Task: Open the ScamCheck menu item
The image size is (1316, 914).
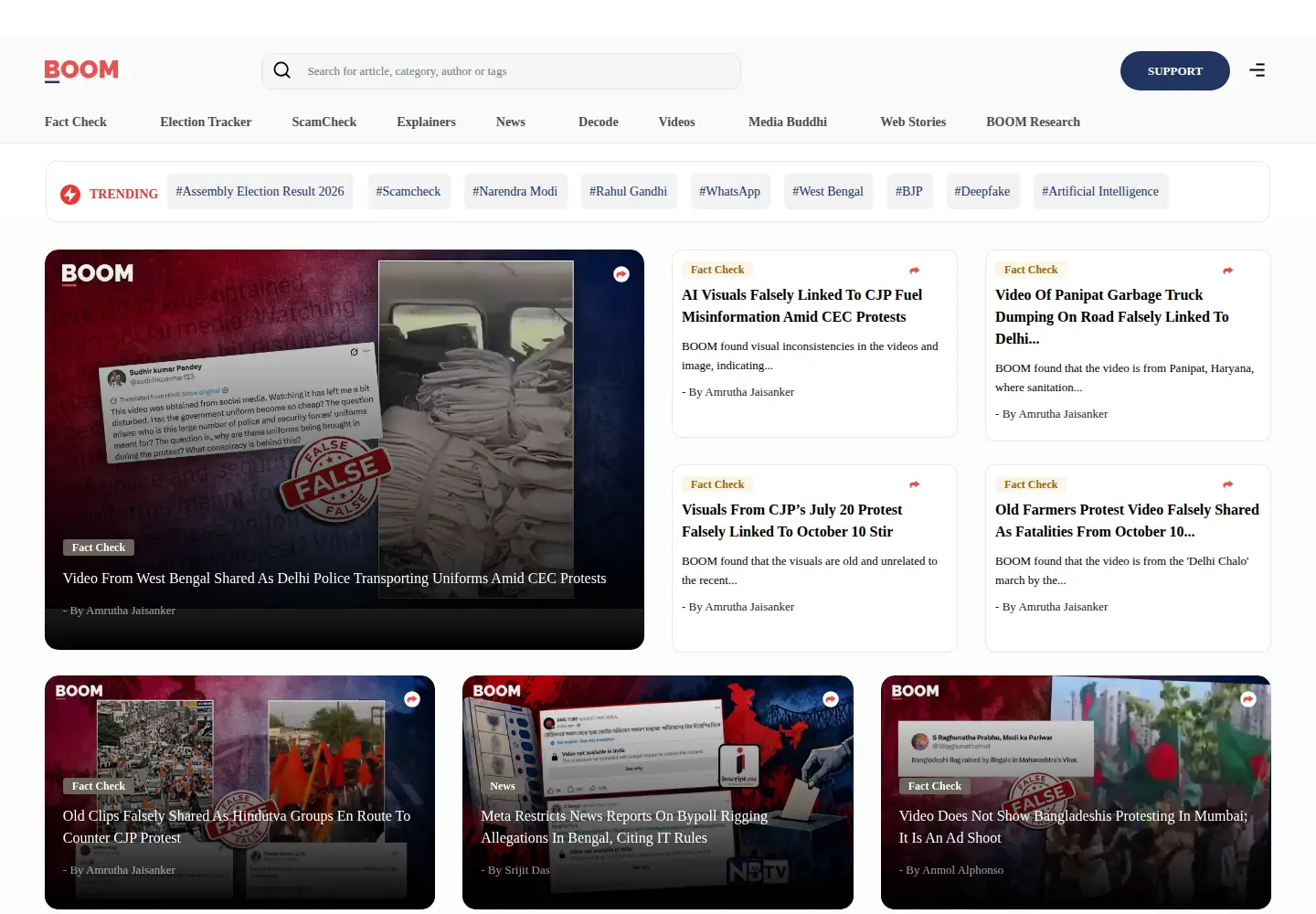Action: pyautogui.click(x=324, y=122)
